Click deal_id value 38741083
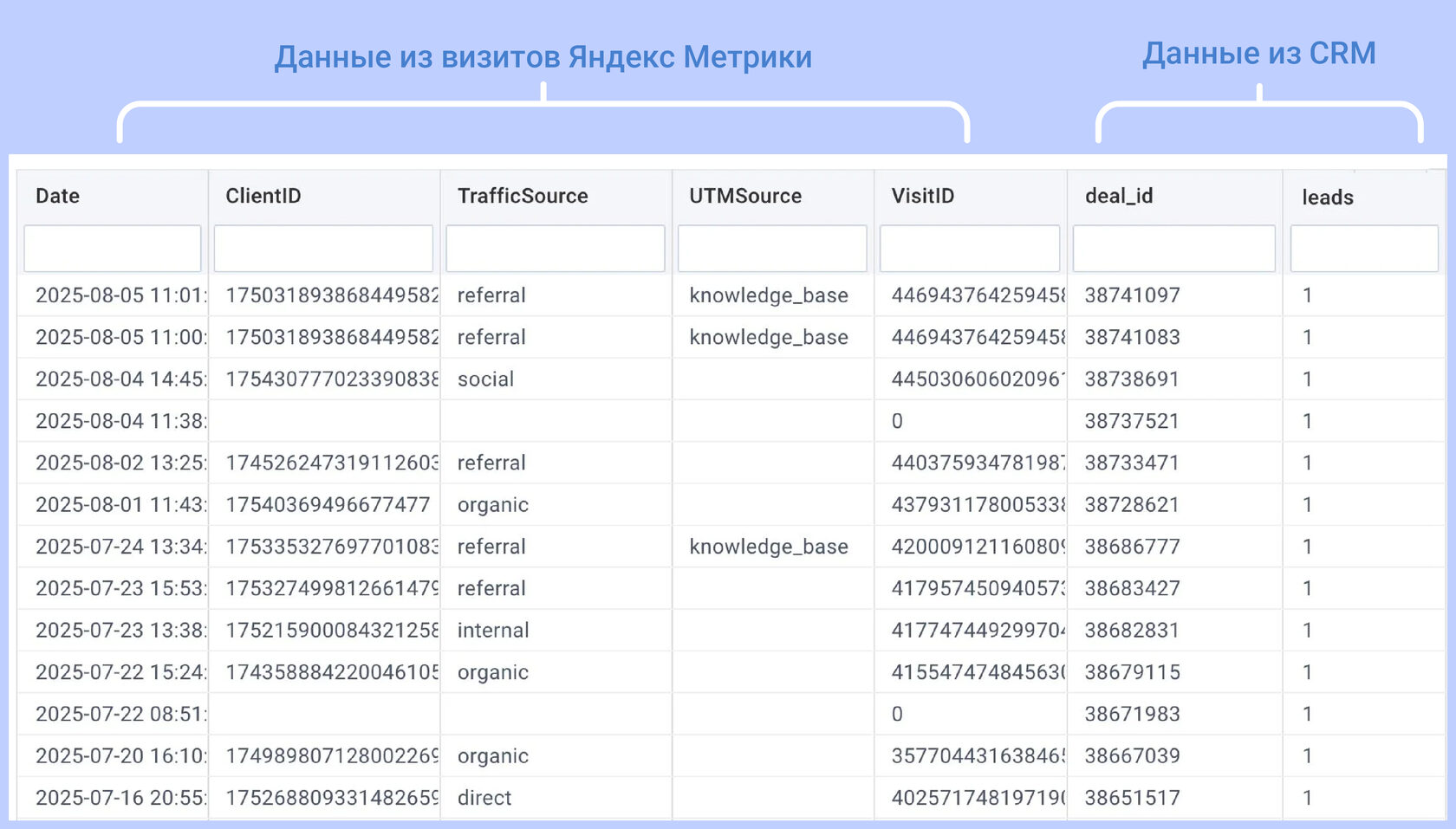The image size is (1456, 829). (x=1133, y=337)
